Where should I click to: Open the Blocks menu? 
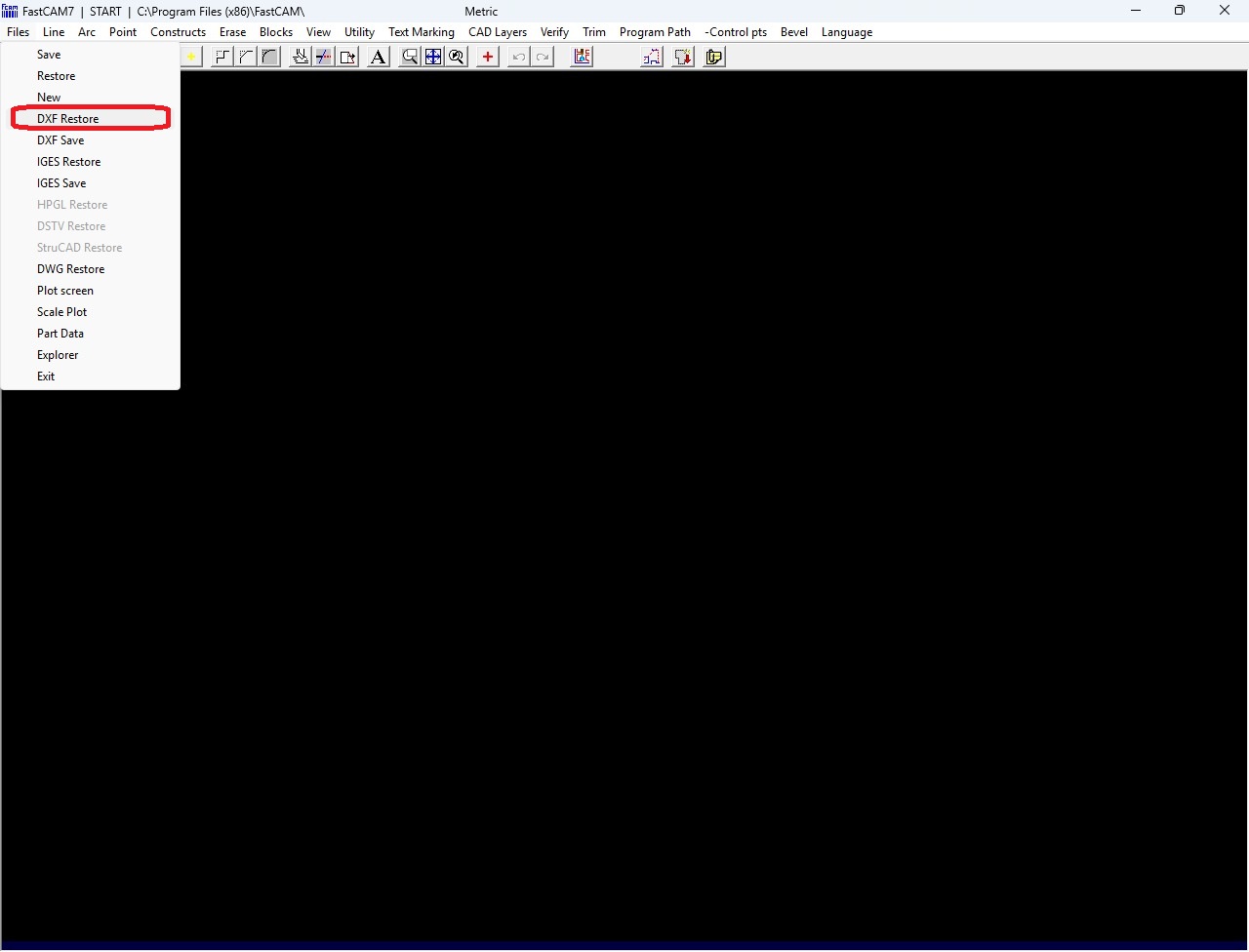(276, 32)
